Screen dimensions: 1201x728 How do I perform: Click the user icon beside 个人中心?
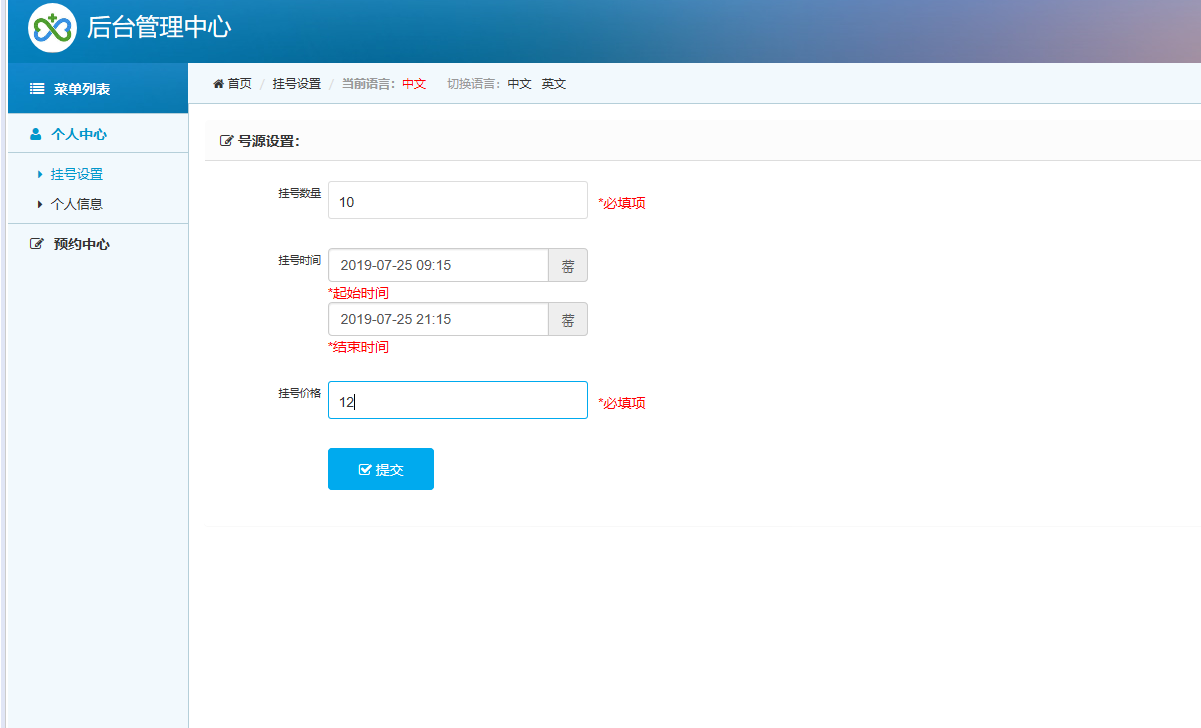tap(36, 134)
